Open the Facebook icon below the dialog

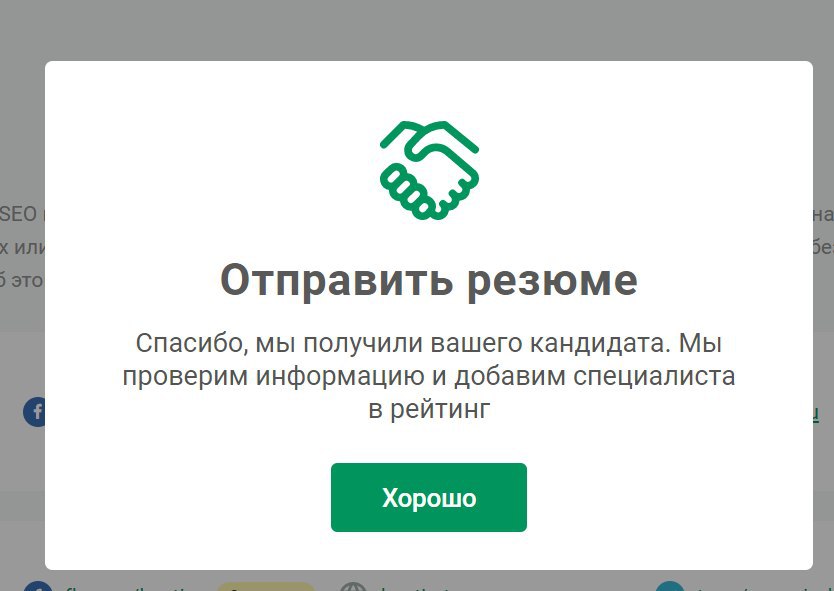[x=38, y=586]
